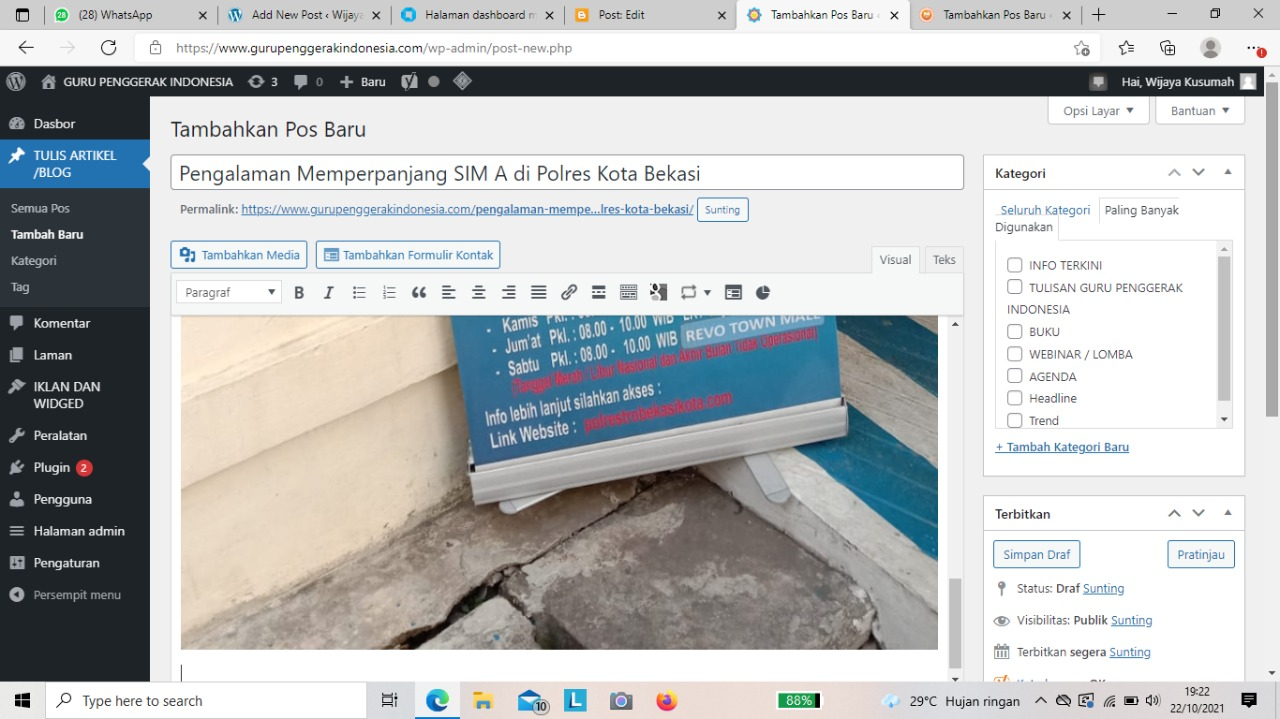Click the Simpan Draf button
The image size is (1280, 719).
tap(1036, 554)
